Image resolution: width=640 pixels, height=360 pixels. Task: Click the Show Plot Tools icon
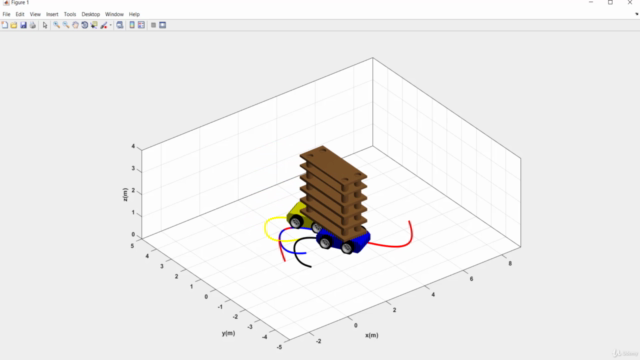[x=162, y=25]
